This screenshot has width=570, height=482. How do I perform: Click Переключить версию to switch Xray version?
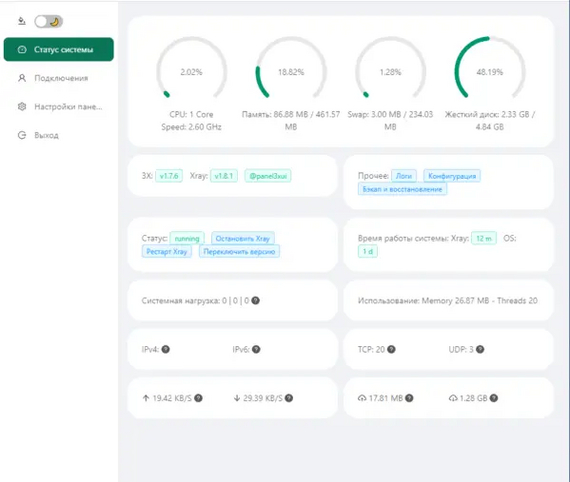(239, 252)
